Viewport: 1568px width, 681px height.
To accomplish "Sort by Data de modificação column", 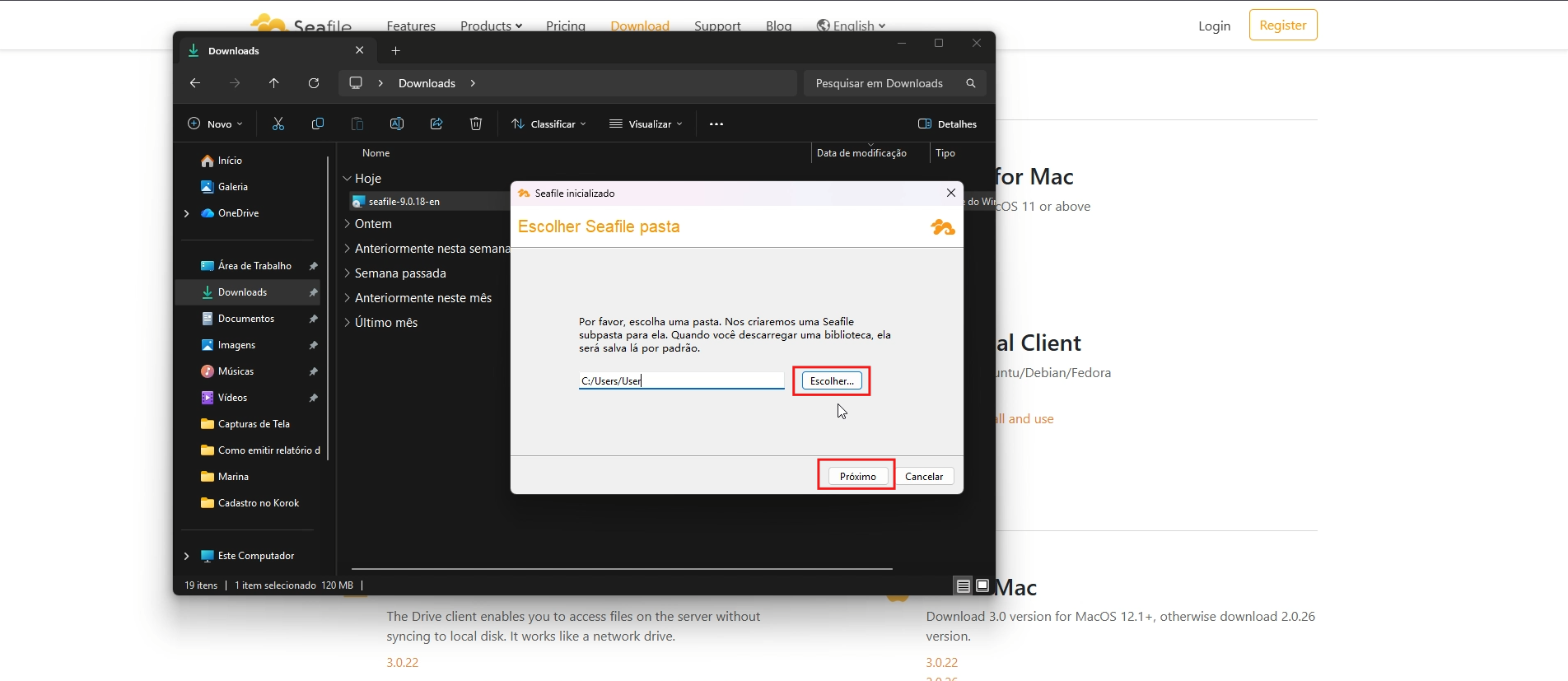I will pos(861,153).
